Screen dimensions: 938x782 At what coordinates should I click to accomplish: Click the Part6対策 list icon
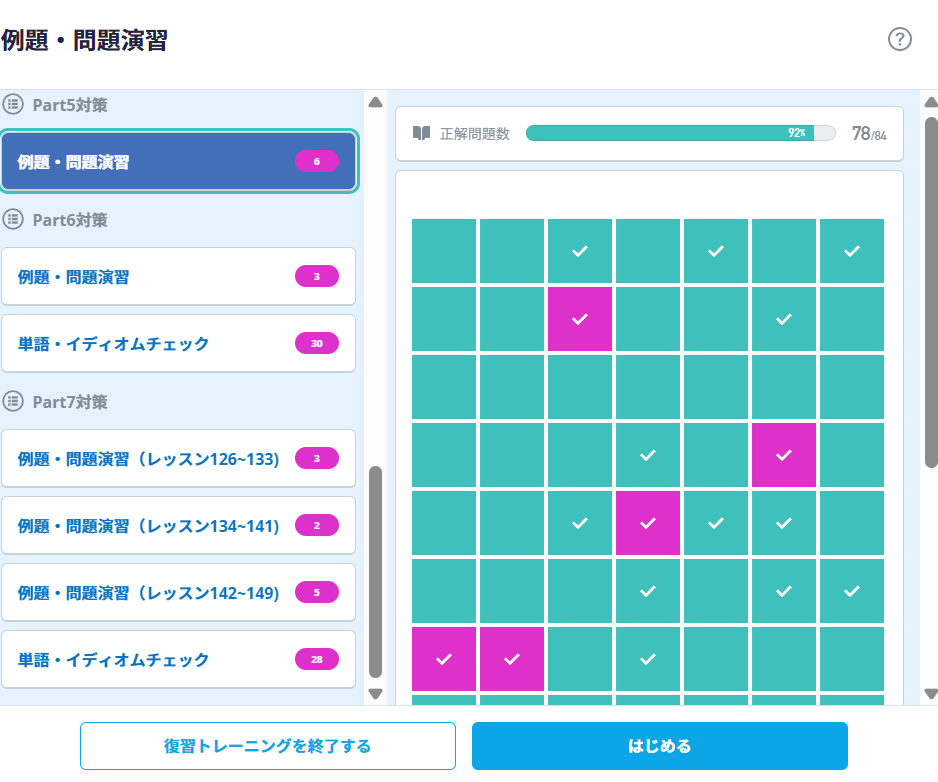click(x=13, y=219)
